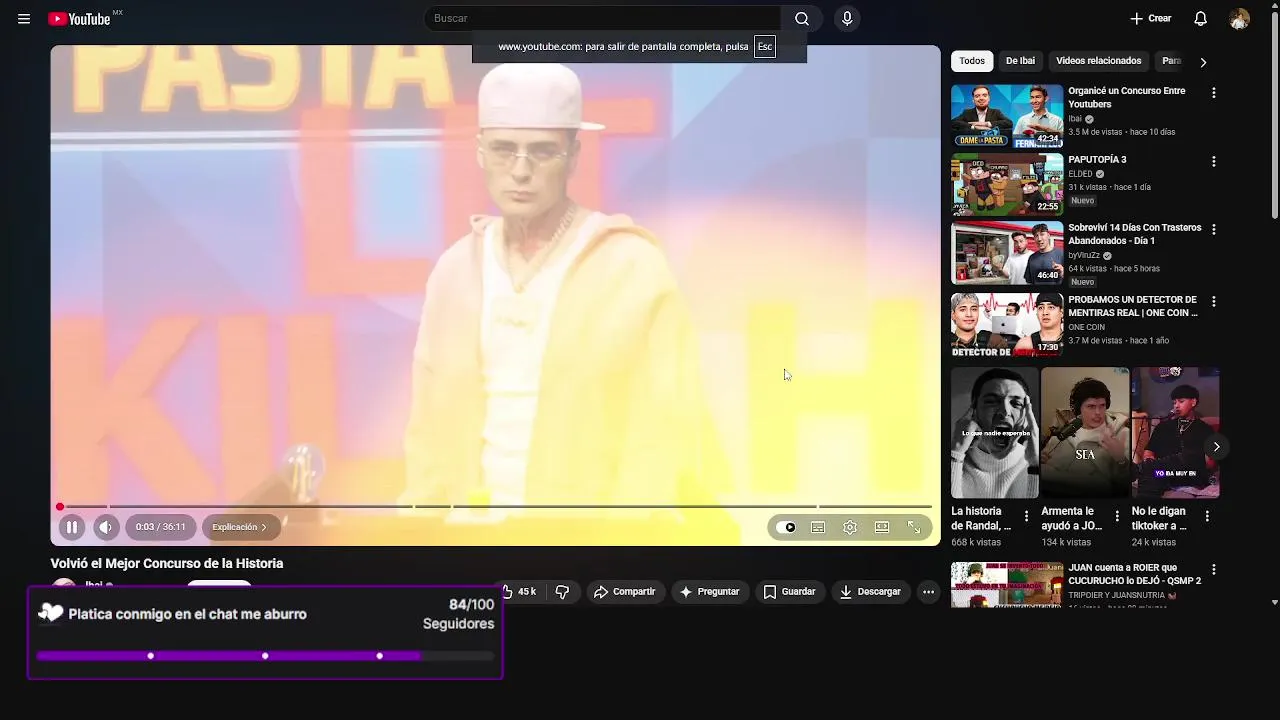
Task: Open options for JUAN cuenta a ROIER video
Action: [1214, 570]
